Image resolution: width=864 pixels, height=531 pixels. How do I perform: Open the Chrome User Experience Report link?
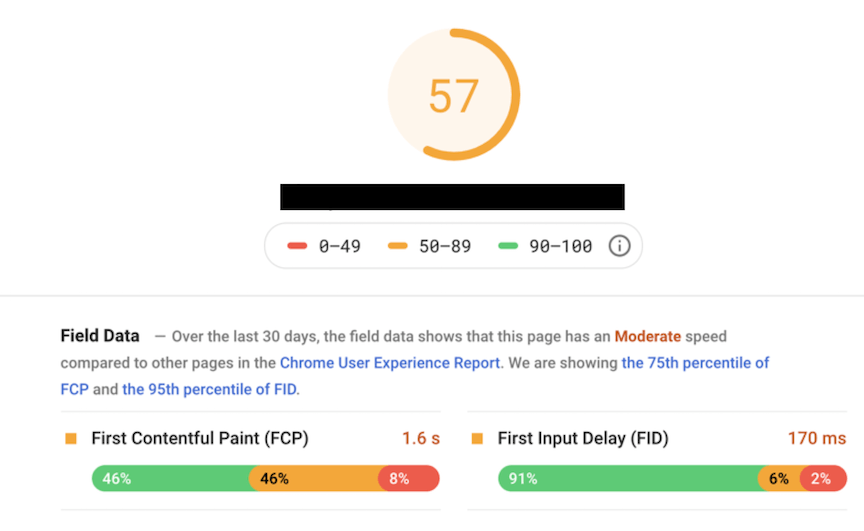tap(389, 363)
